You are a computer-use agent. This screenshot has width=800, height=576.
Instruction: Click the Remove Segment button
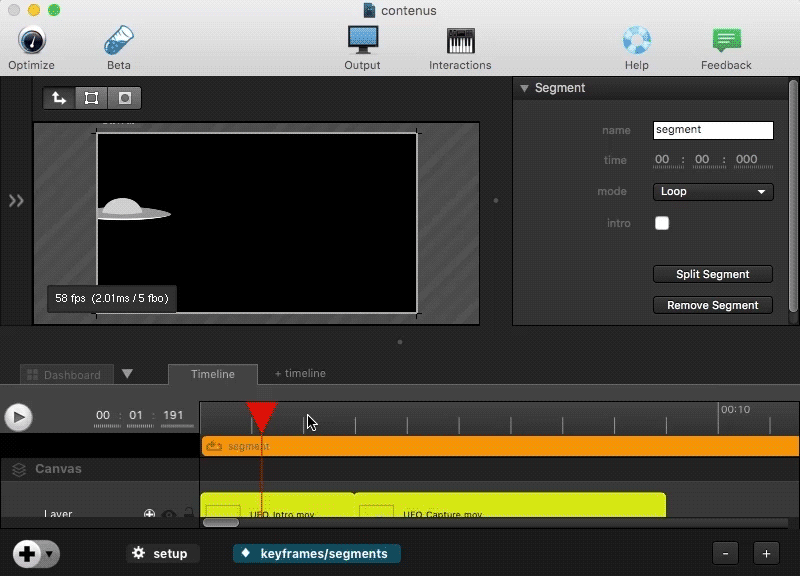(x=713, y=305)
